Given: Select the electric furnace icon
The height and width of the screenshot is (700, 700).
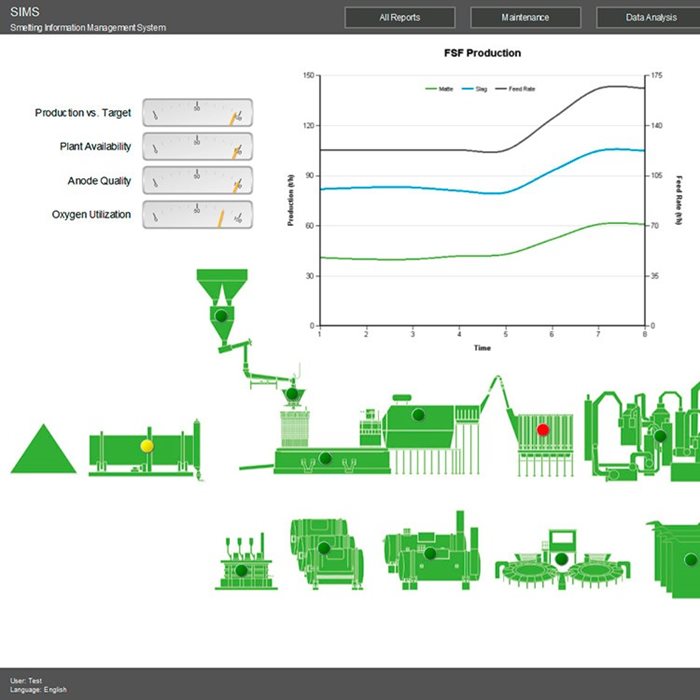Looking at the screenshot, I should (246, 562).
